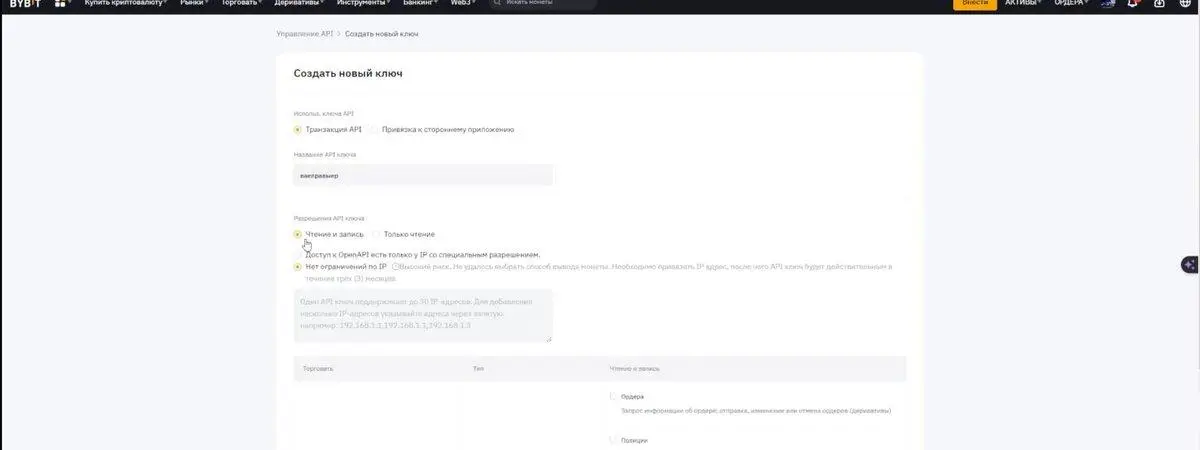
Task: Open the floating support widget icon
Action: pyautogui.click(x=1188, y=265)
